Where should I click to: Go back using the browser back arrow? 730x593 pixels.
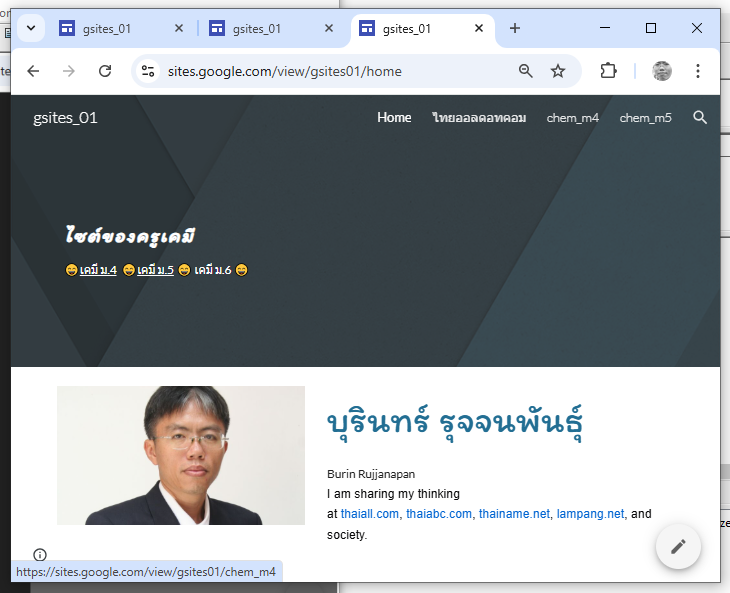[33, 71]
